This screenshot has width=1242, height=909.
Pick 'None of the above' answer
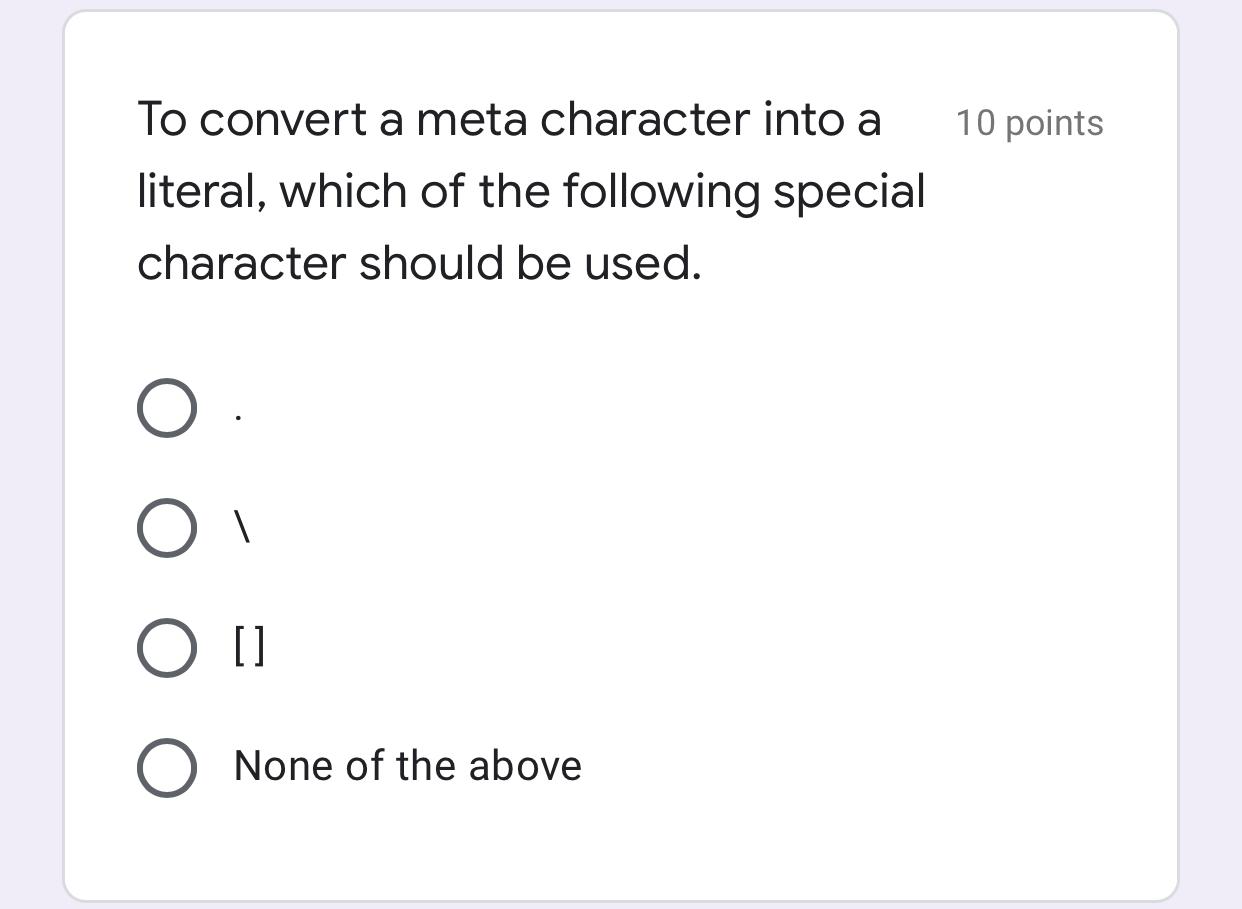tap(166, 767)
